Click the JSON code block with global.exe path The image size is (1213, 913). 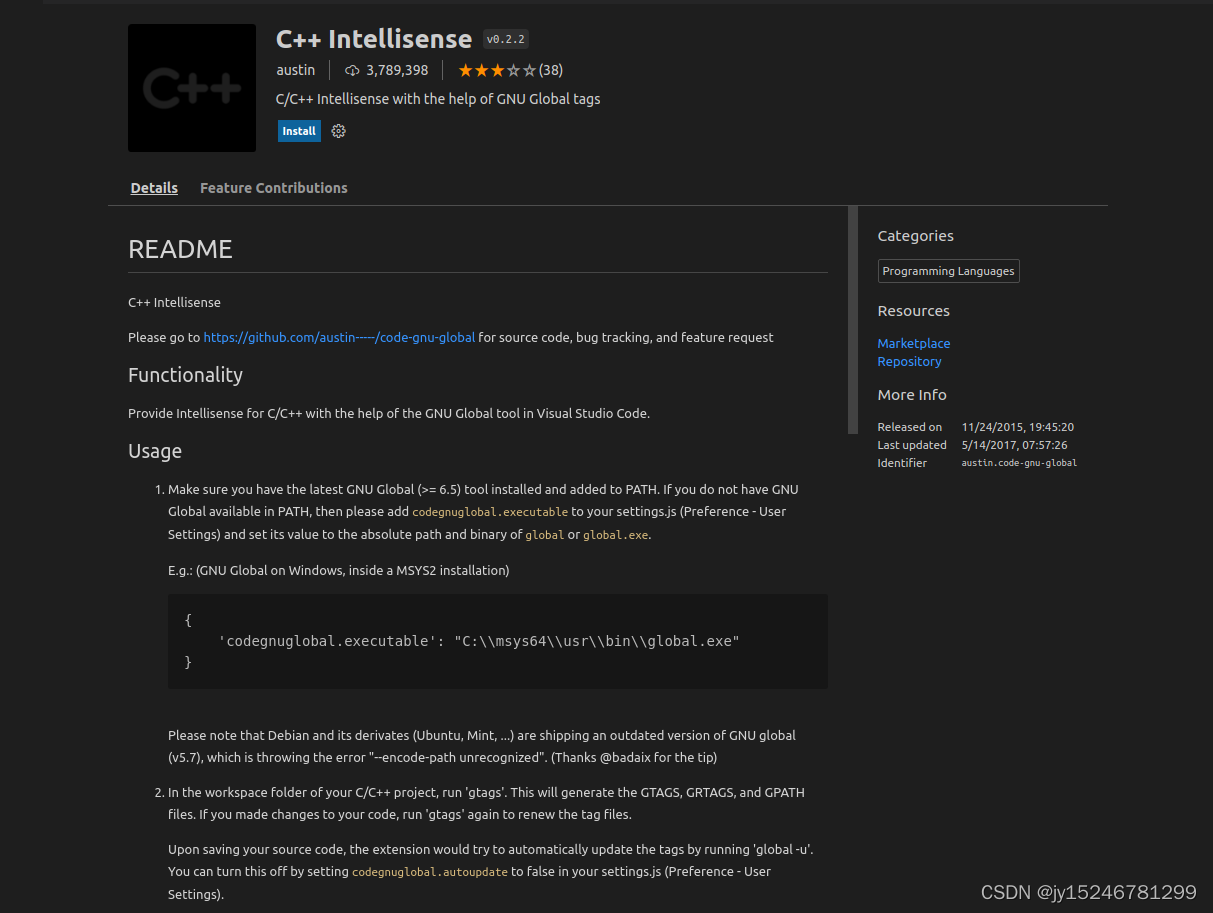pyautogui.click(x=498, y=641)
